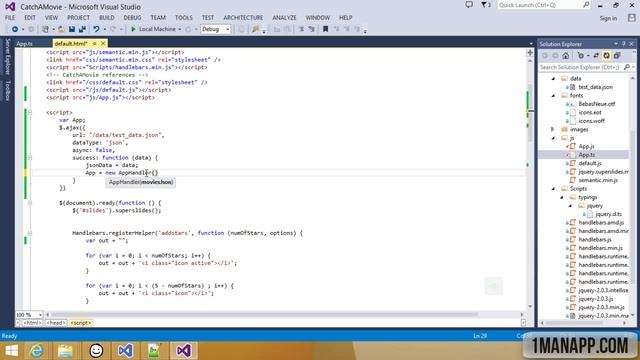Screen dimensions: 640x360
Task: Save the current file with disk icon
Action: (x=72, y=29)
